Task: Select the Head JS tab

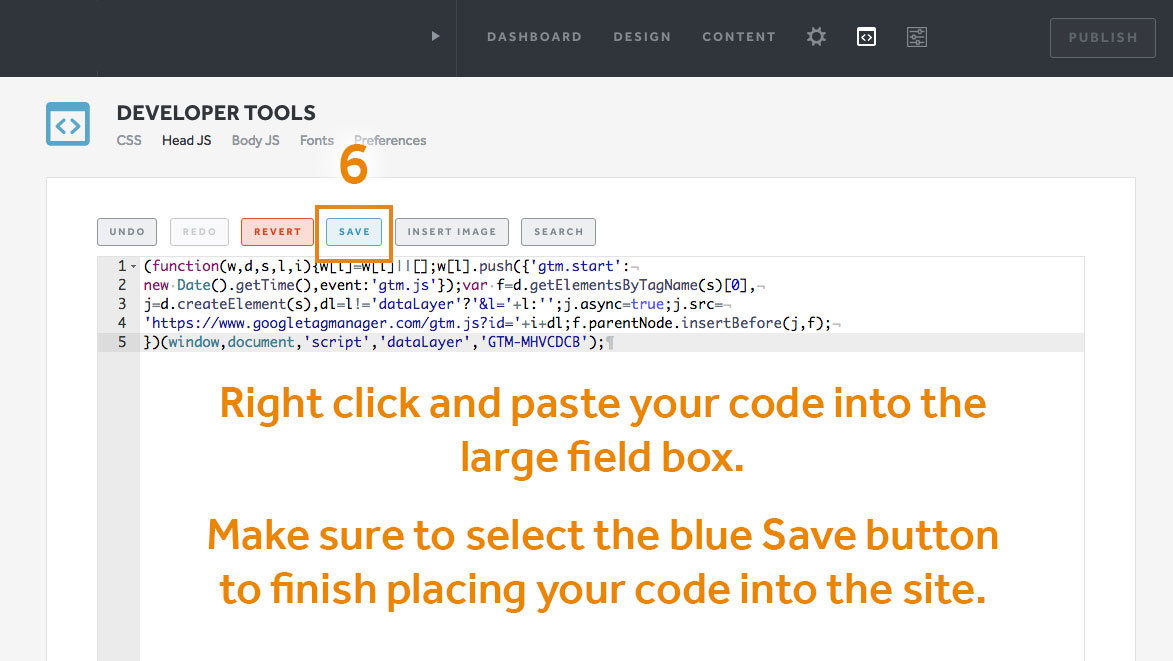Action: click(186, 141)
